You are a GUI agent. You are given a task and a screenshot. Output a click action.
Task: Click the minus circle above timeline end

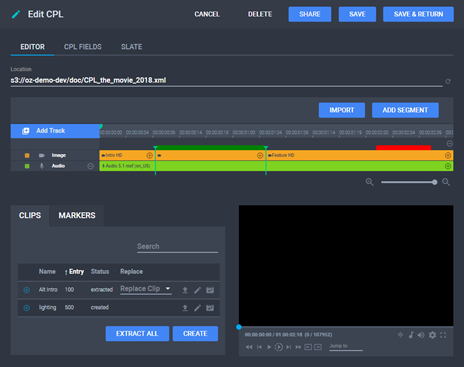click(x=450, y=144)
